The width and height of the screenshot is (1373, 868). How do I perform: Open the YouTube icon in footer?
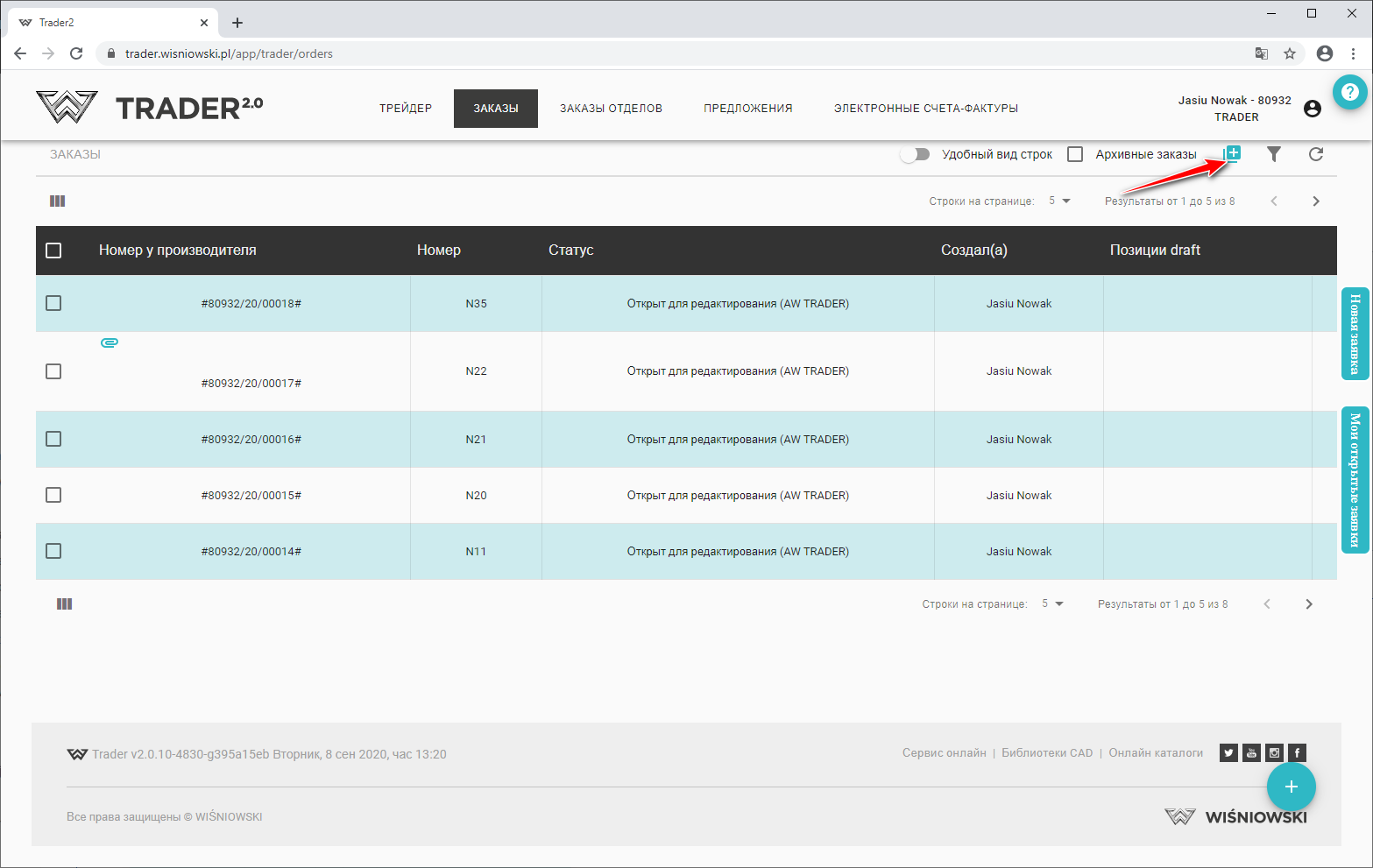(x=1251, y=752)
